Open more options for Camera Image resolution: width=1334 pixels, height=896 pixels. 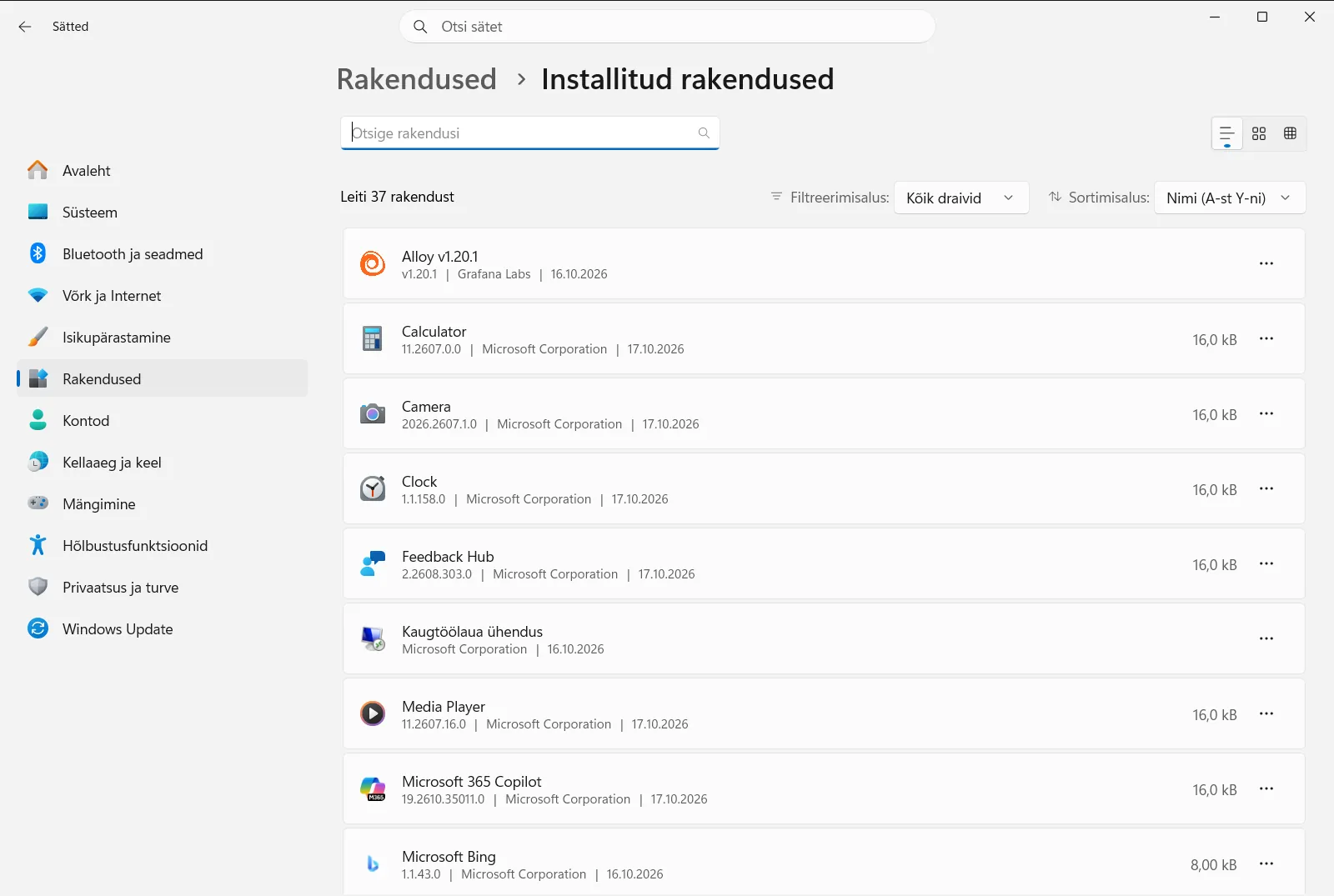click(x=1266, y=413)
